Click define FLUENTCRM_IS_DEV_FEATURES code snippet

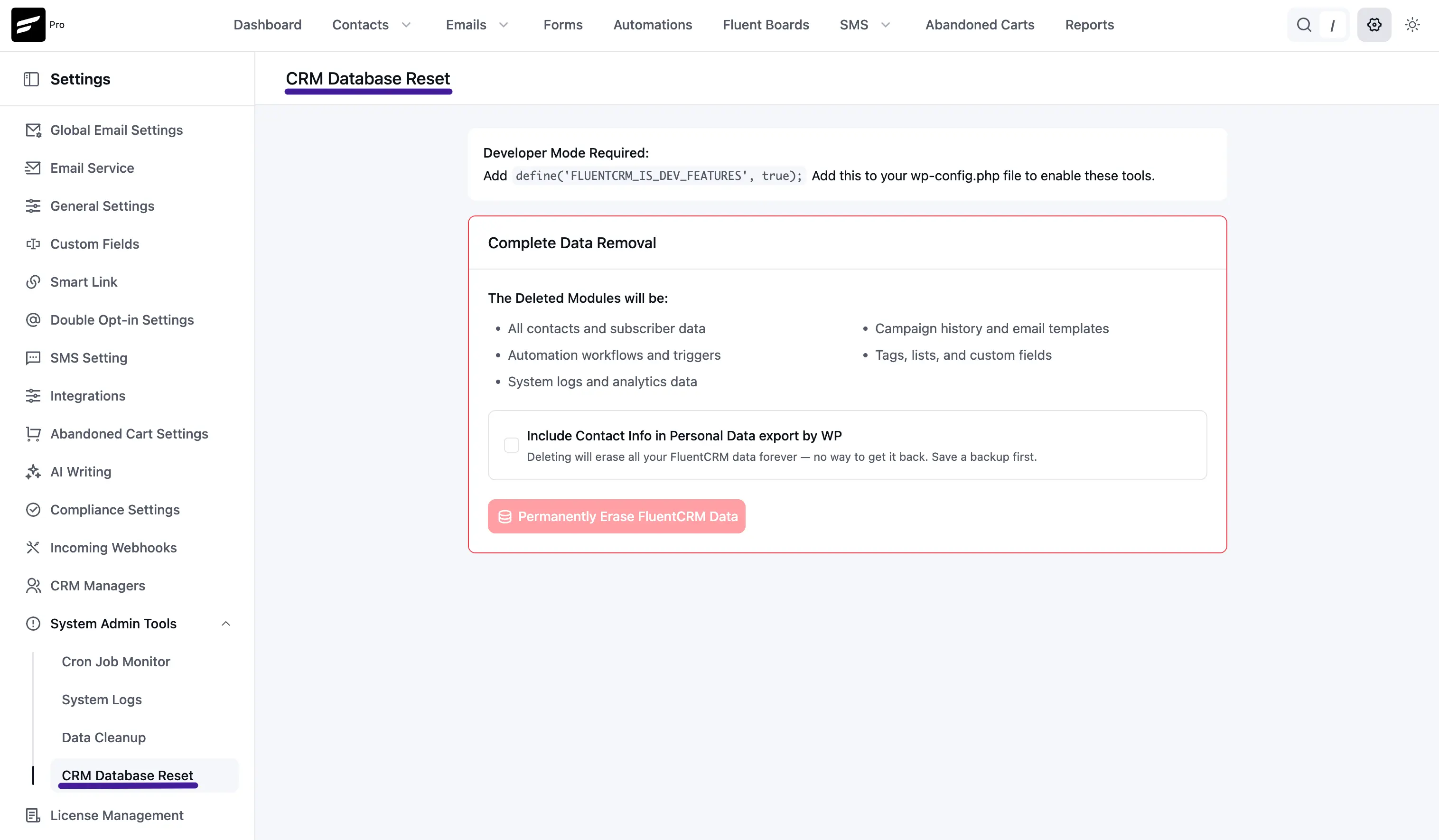point(658,176)
